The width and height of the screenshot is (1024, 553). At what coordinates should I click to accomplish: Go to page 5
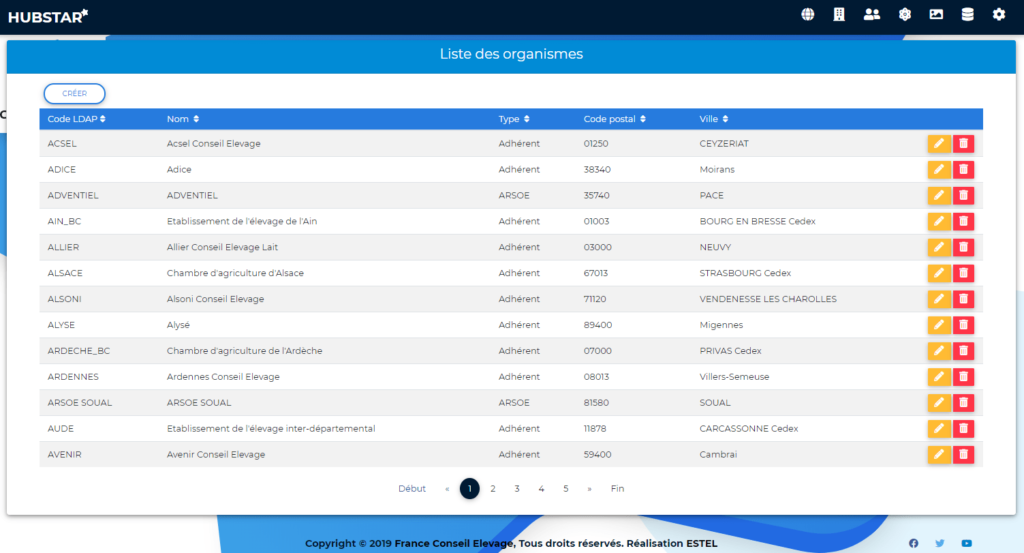(x=566, y=488)
